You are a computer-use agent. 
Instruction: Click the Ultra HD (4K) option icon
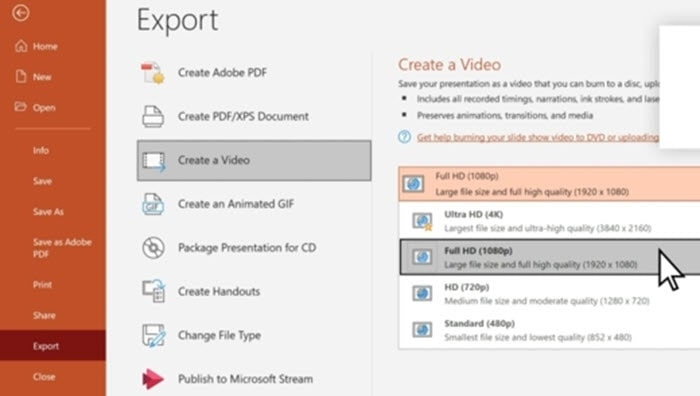pos(422,221)
